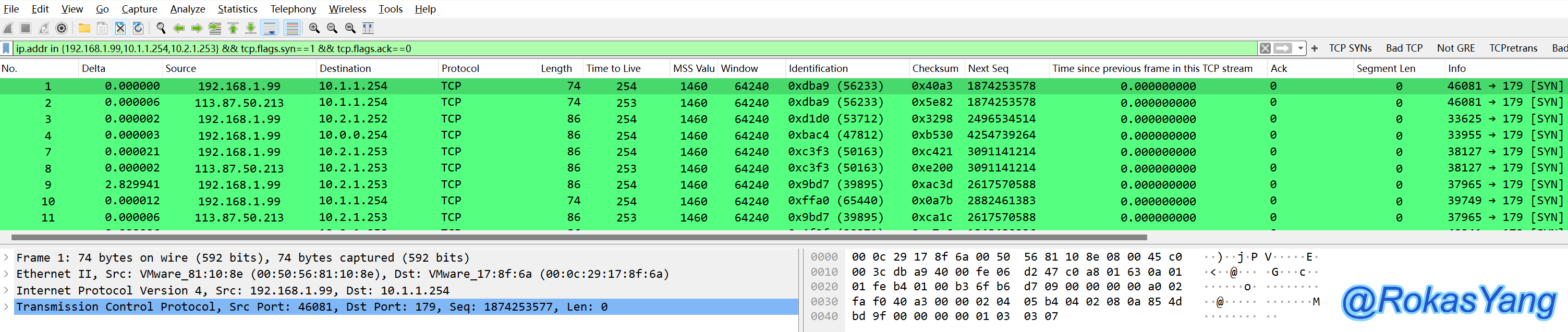Open the Statistics menu

point(237,9)
